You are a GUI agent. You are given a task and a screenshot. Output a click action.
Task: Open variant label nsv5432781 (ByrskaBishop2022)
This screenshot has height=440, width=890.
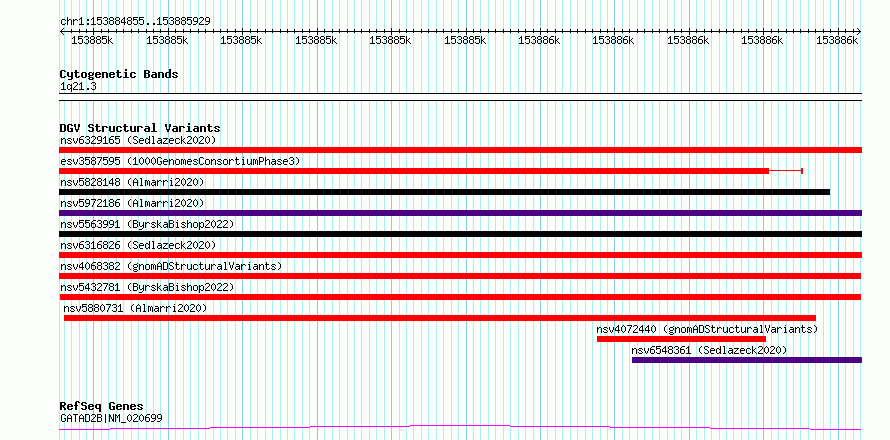[147, 287]
